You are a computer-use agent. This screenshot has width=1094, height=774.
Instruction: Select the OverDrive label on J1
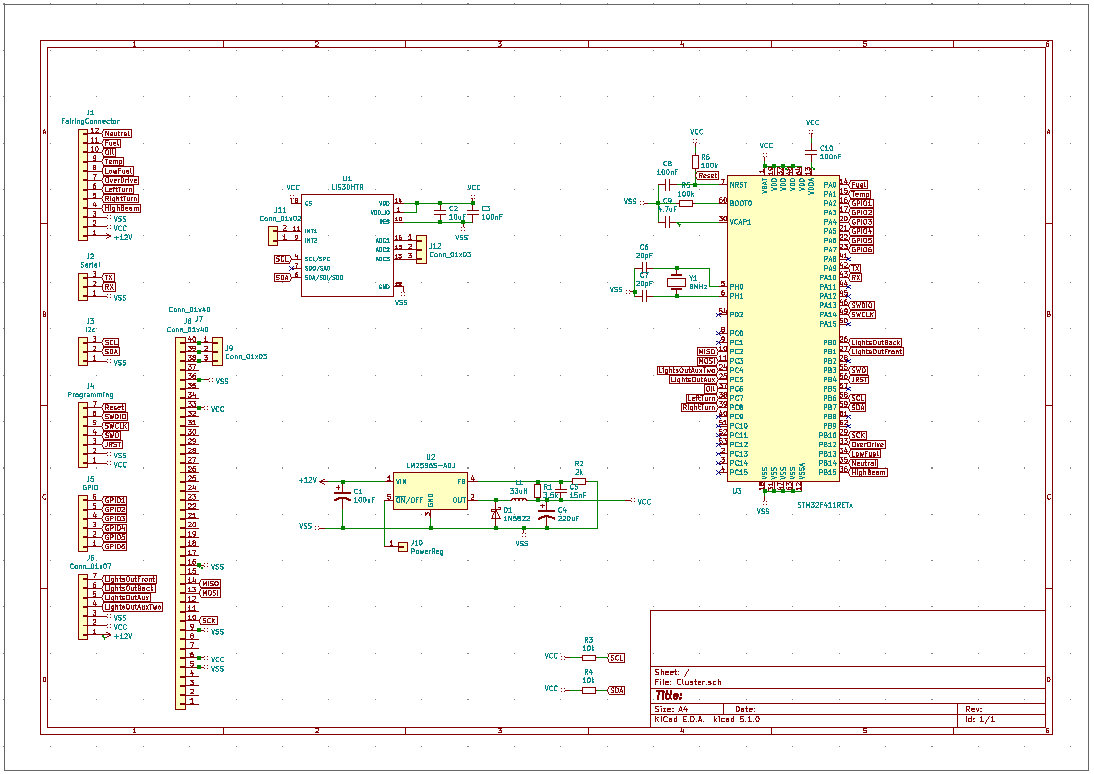[121, 180]
